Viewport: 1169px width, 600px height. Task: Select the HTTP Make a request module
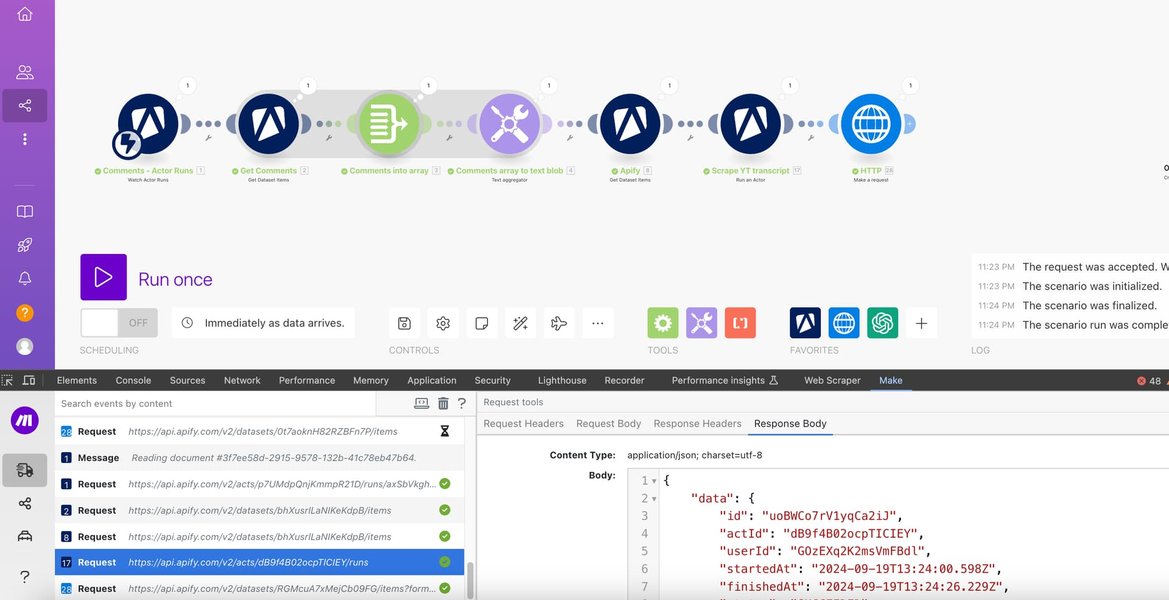pyautogui.click(x=871, y=124)
